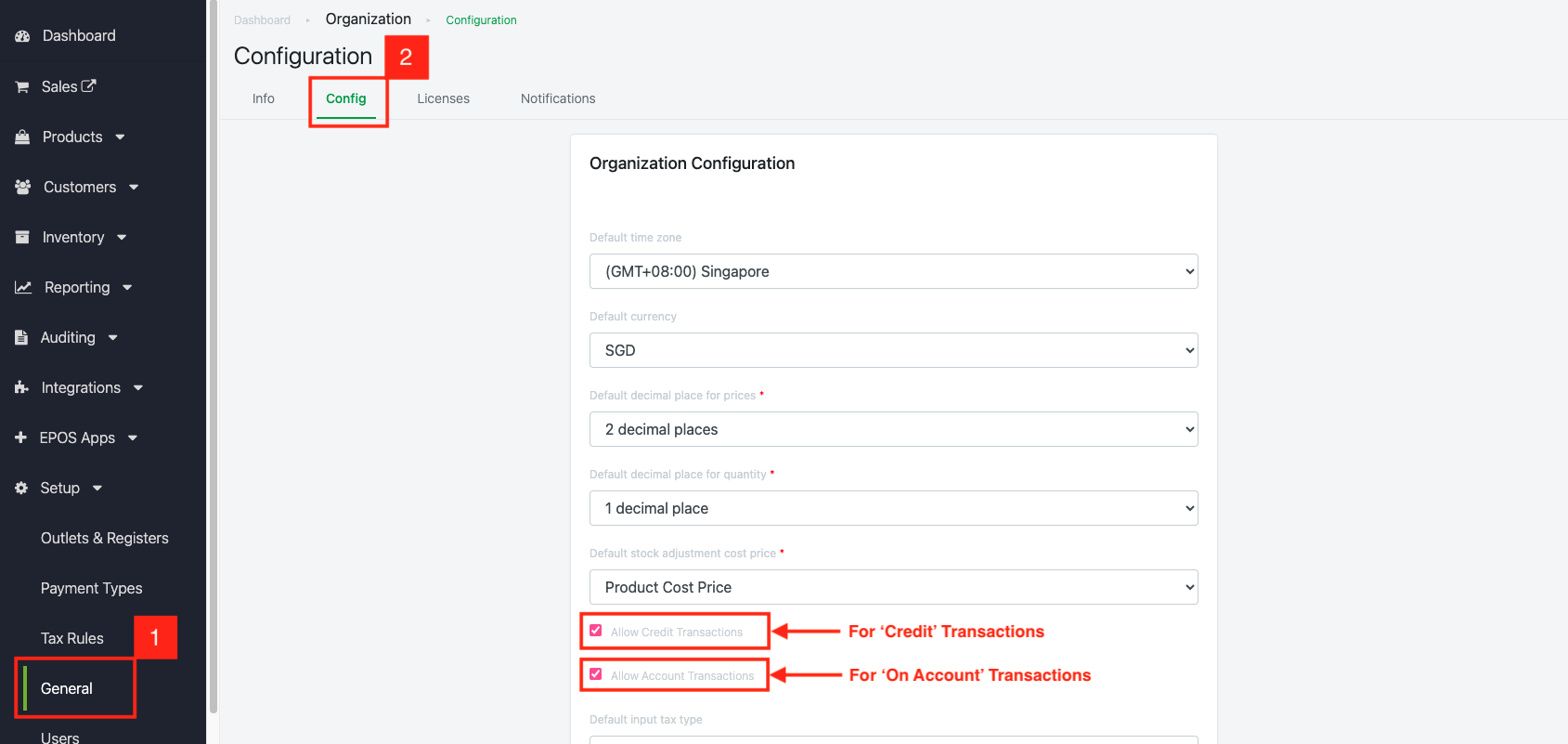The image size is (1568, 744).
Task: Open the Notifications tab
Action: [x=558, y=98]
